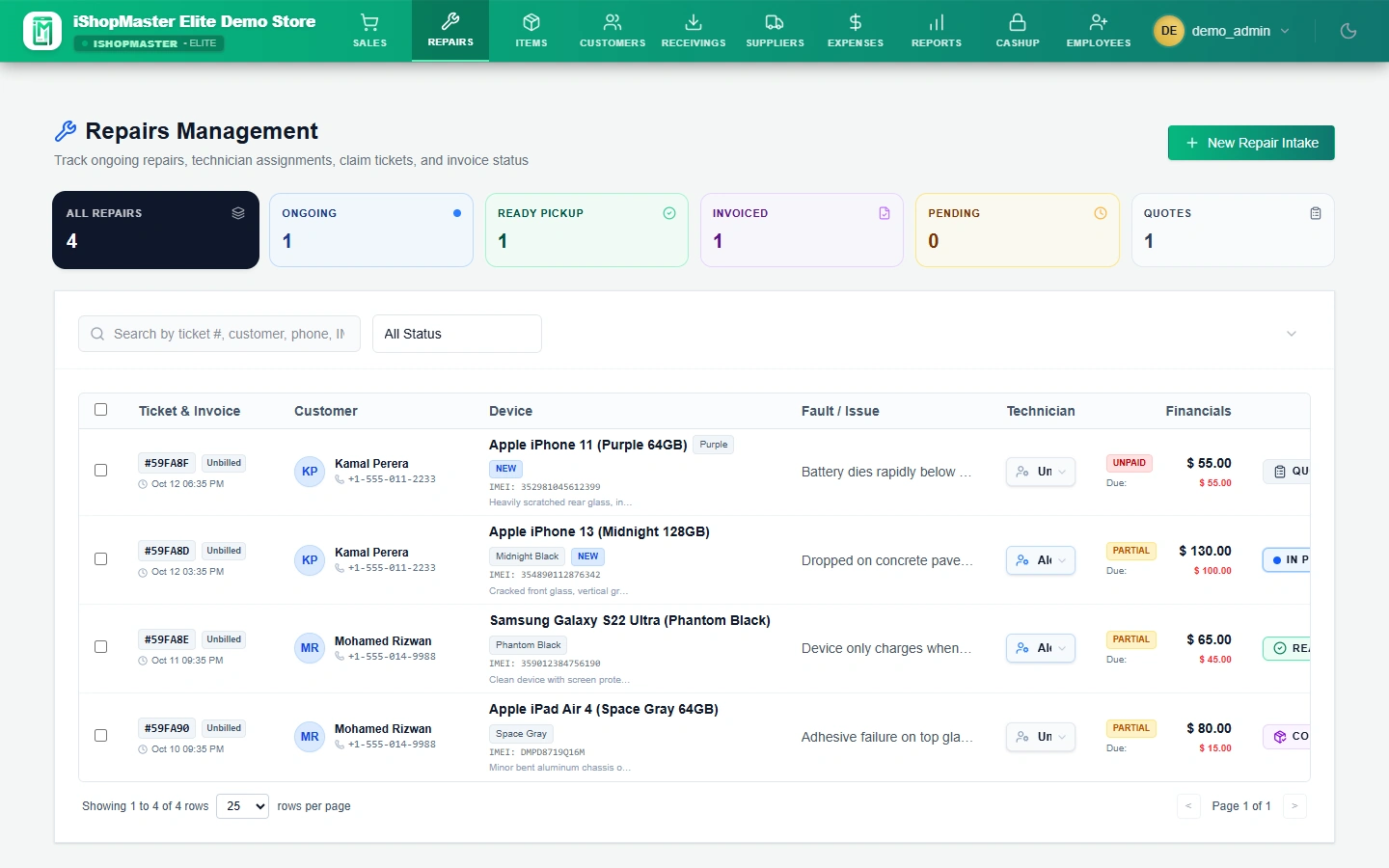
Task: Click the status button for ticket #59FA90
Action: (x=1287, y=737)
